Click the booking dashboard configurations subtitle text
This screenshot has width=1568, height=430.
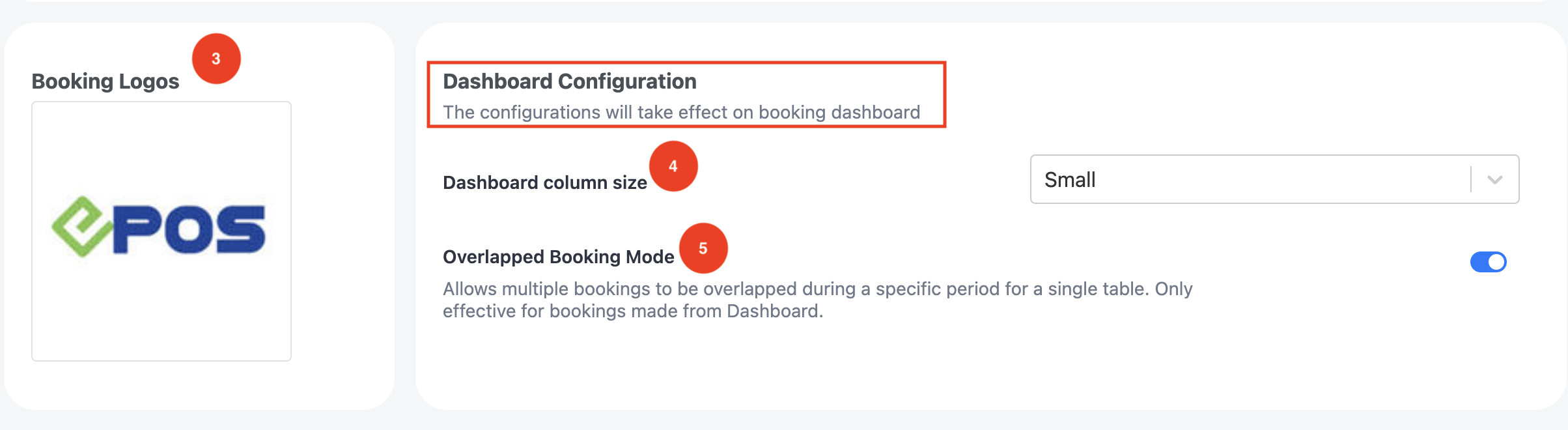(x=682, y=112)
